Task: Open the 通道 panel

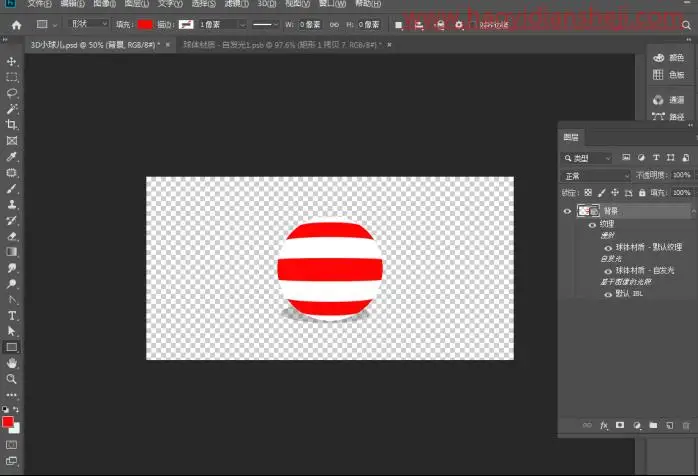Action: 669,100
